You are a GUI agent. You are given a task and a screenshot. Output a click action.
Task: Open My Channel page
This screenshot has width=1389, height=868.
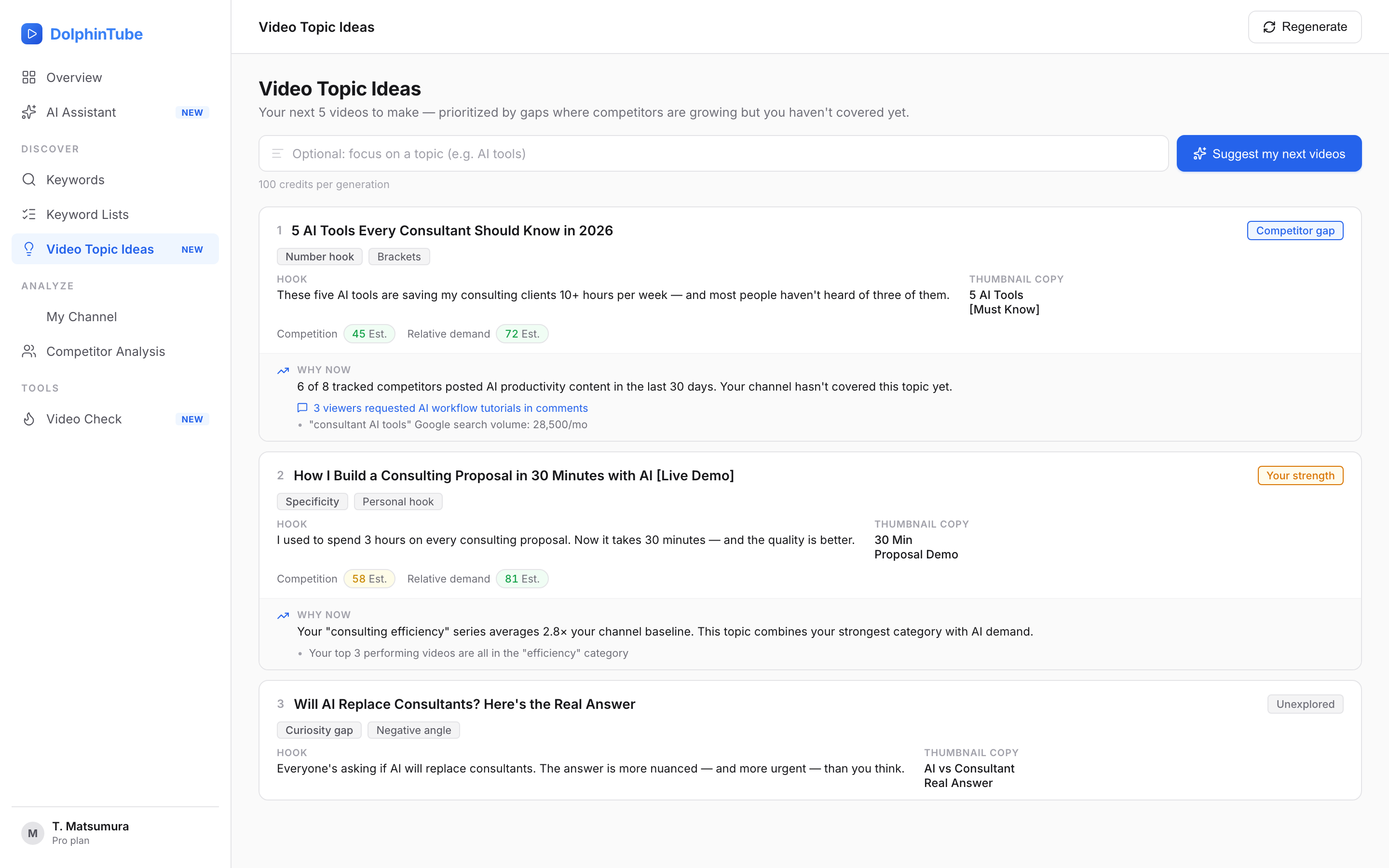point(115,316)
